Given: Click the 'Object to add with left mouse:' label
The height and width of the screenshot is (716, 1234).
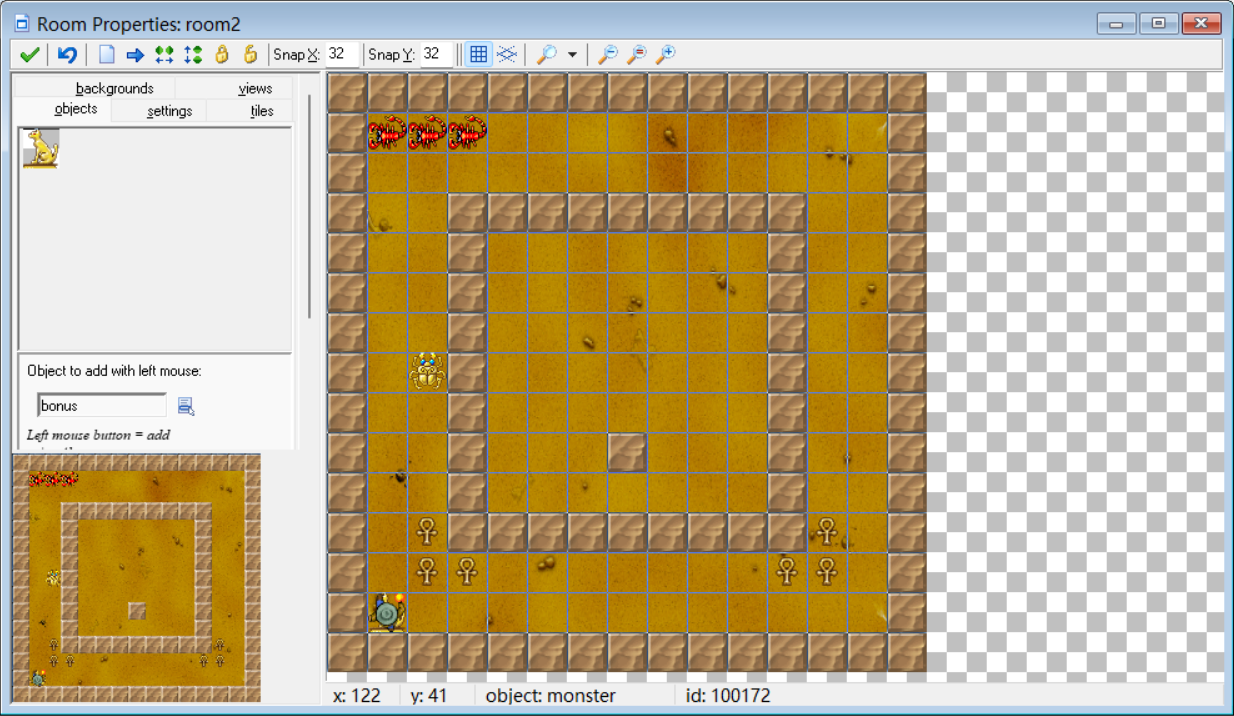Looking at the screenshot, I should [115, 371].
